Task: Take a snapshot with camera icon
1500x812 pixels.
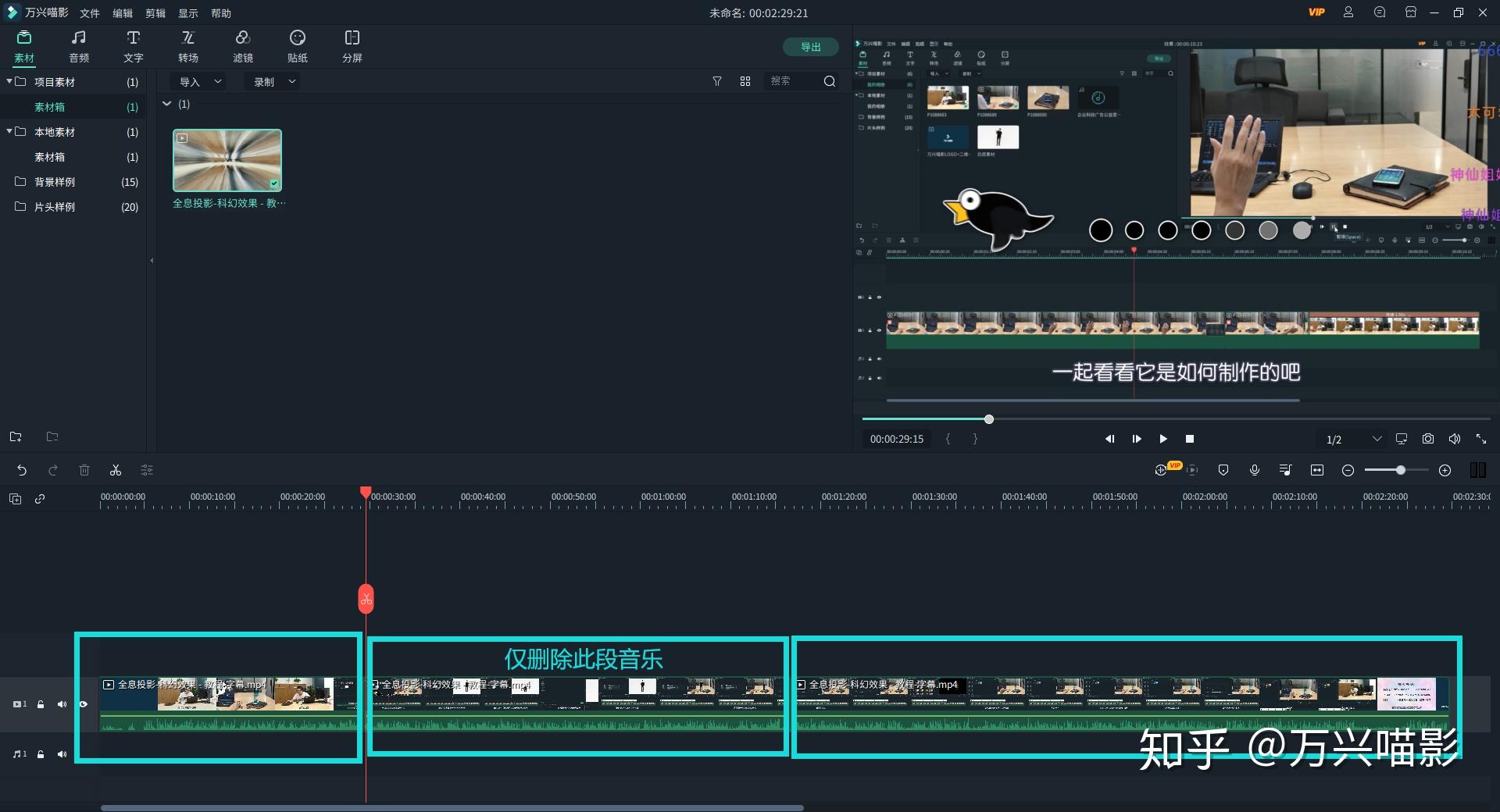Action: click(1428, 439)
